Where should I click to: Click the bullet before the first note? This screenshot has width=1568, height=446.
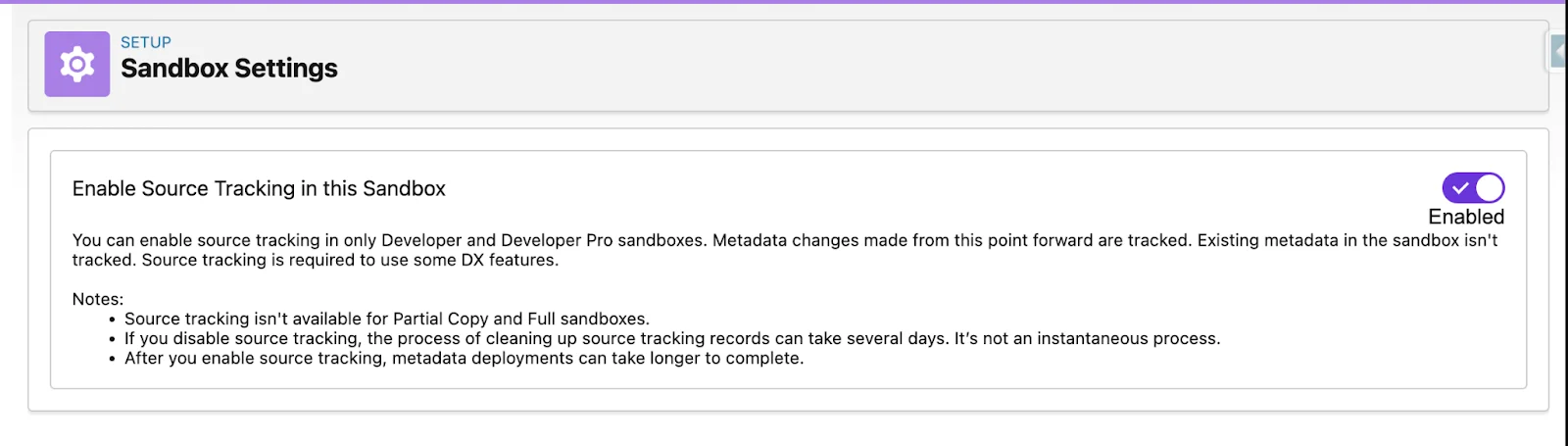coord(113,320)
